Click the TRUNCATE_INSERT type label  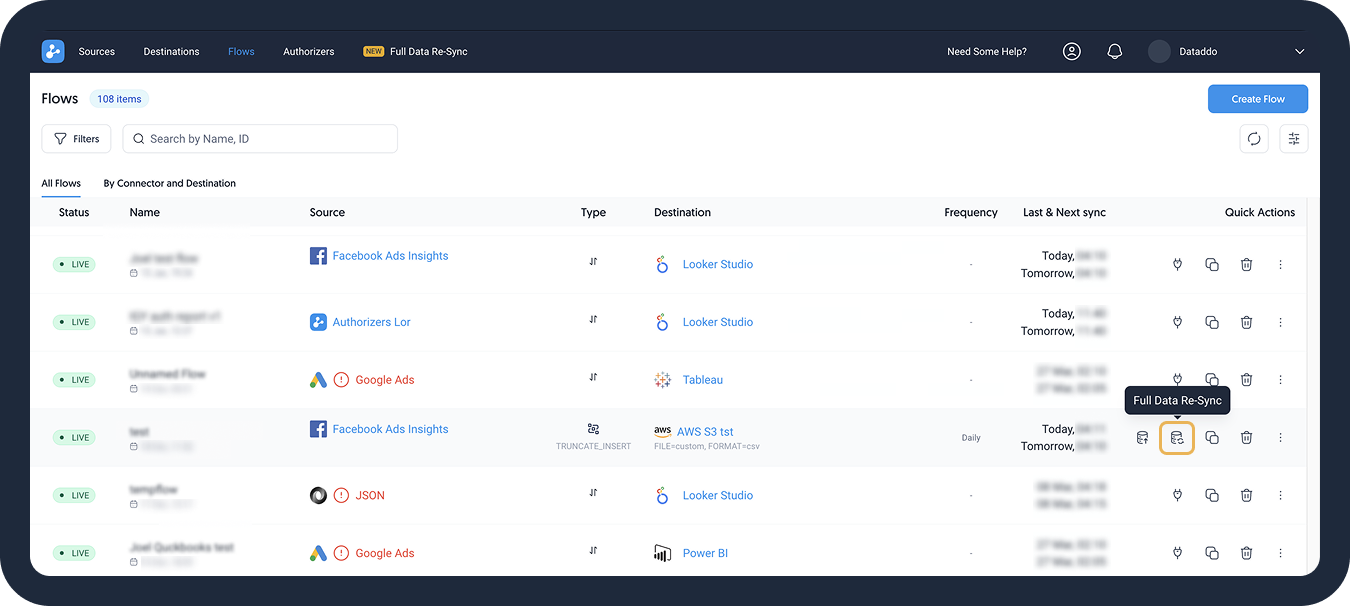(593, 446)
